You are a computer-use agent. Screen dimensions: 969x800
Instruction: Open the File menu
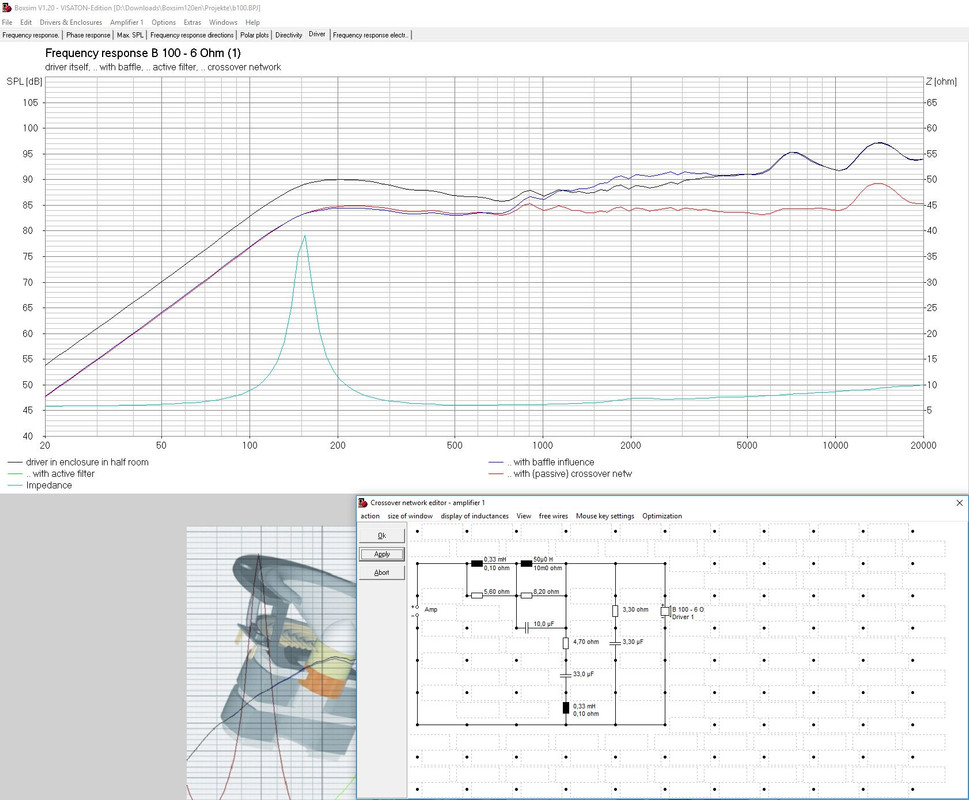point(7,22)
